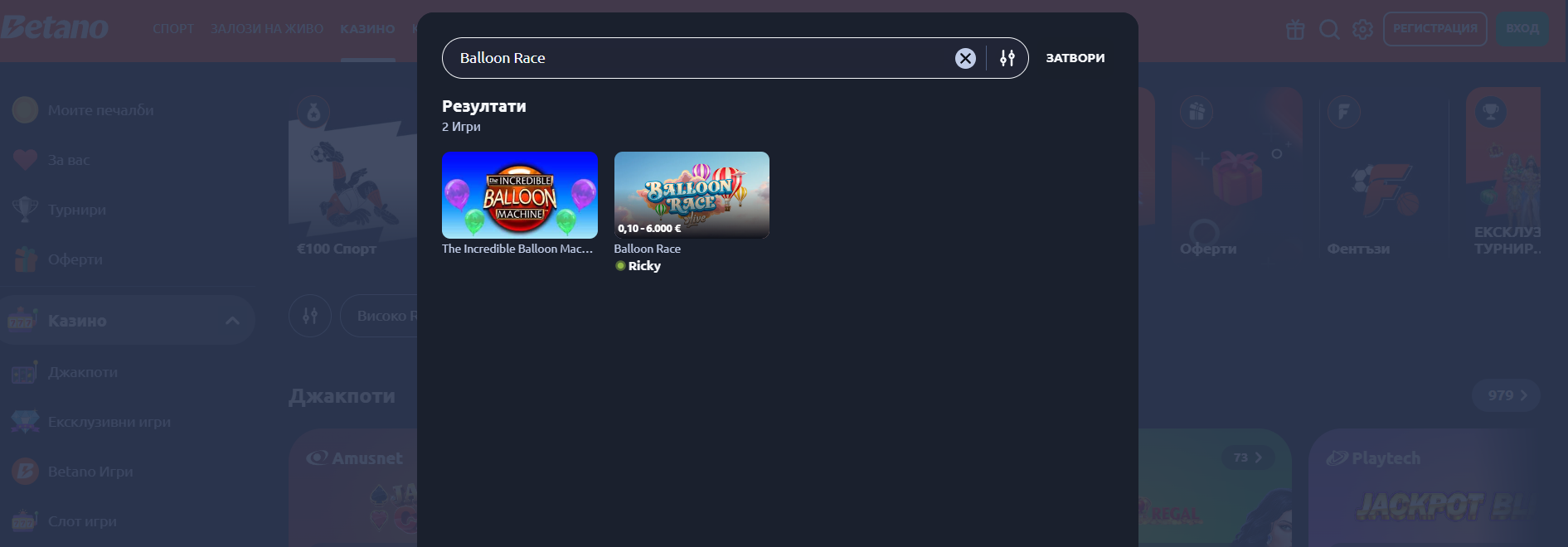Open the СПОРТ menu item
Viewport: 1568px width, 547px height.
173,29
